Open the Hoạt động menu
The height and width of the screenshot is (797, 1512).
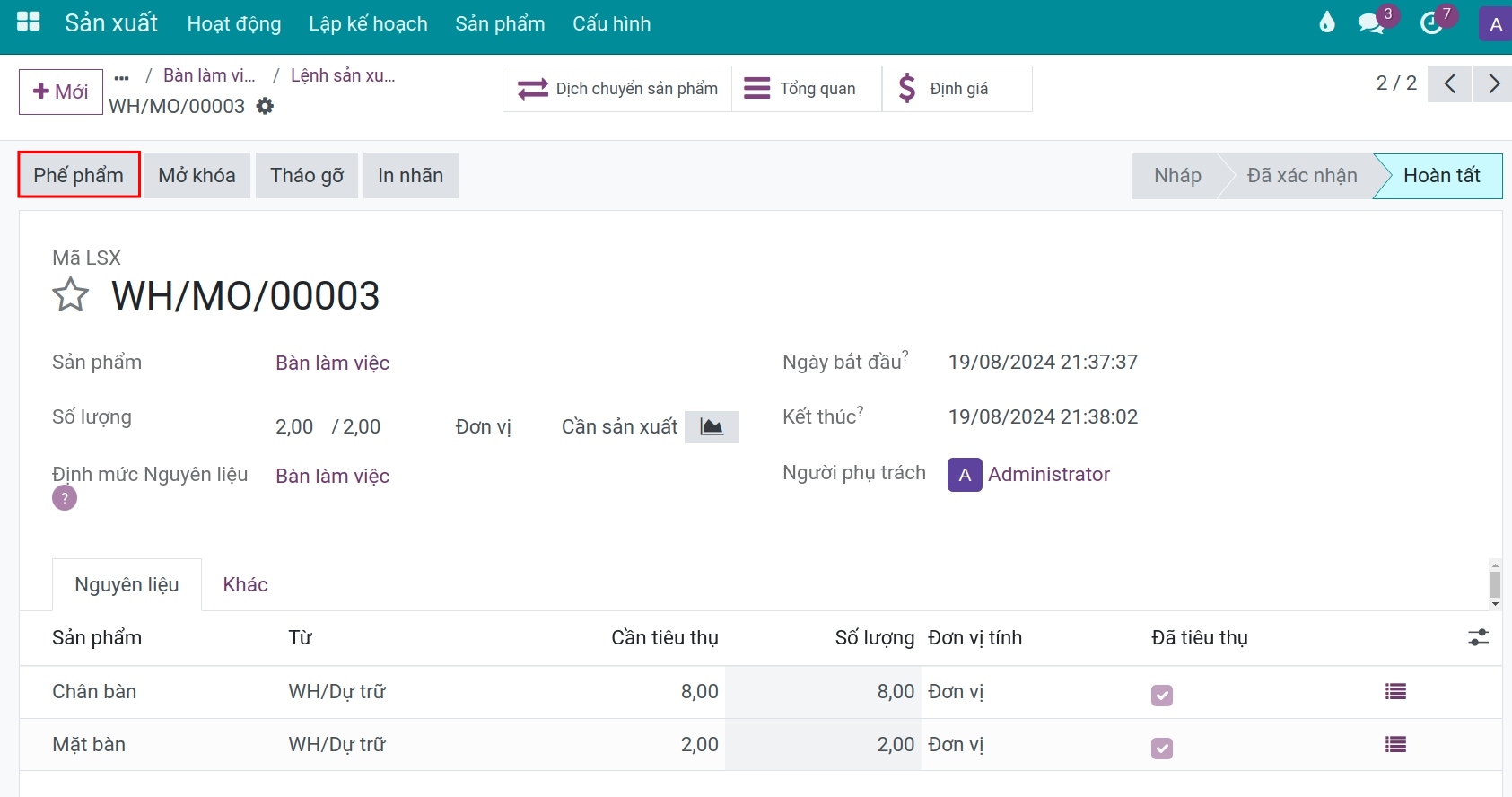point(234,23)
